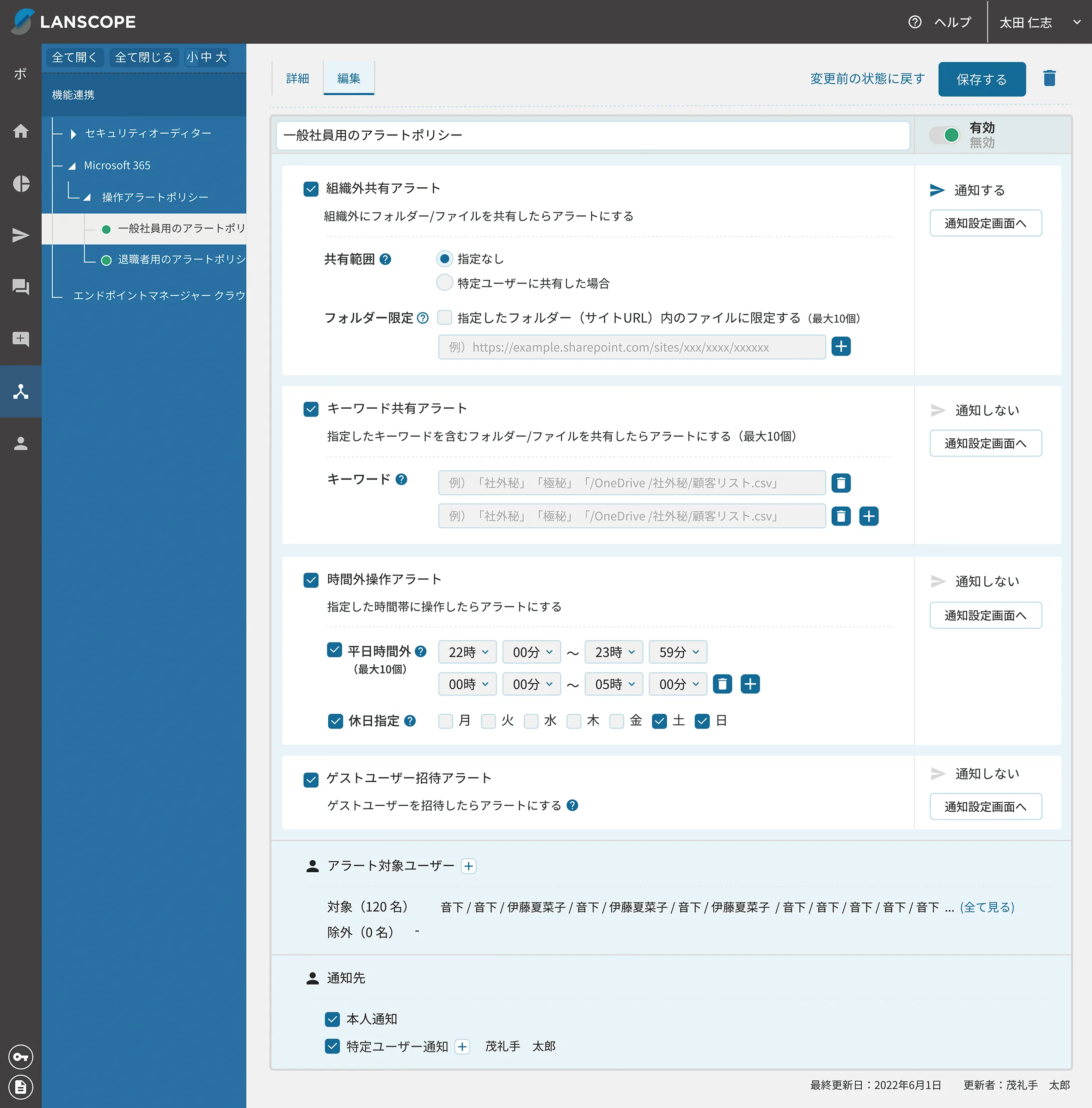Show help for 休日指定
Screen dimensions: 1092x1108
410,721
